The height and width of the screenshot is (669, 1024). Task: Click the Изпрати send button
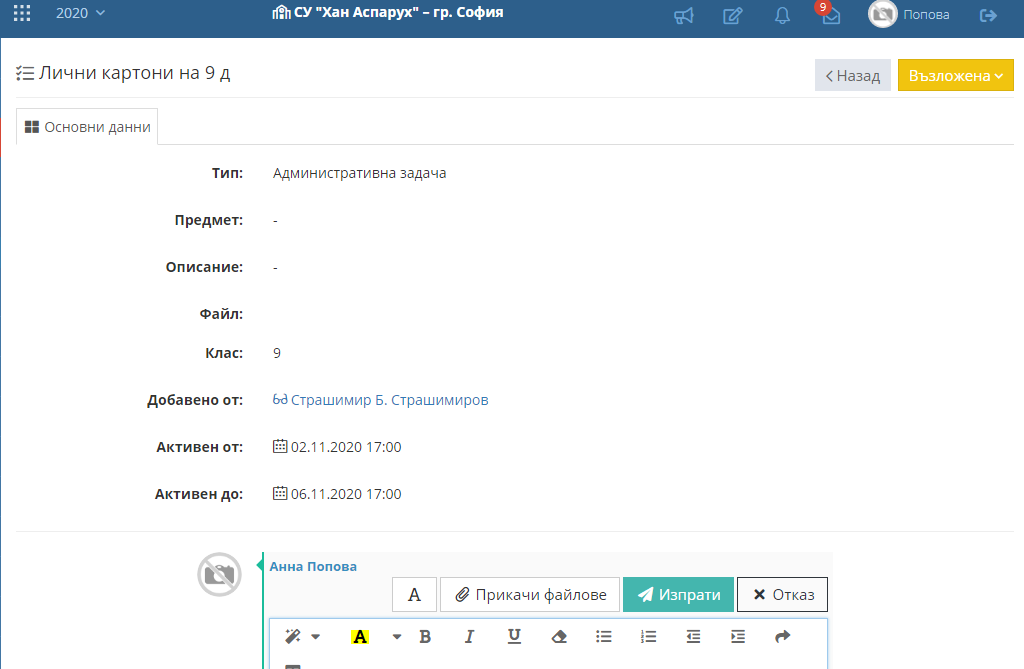click(678, 594)
